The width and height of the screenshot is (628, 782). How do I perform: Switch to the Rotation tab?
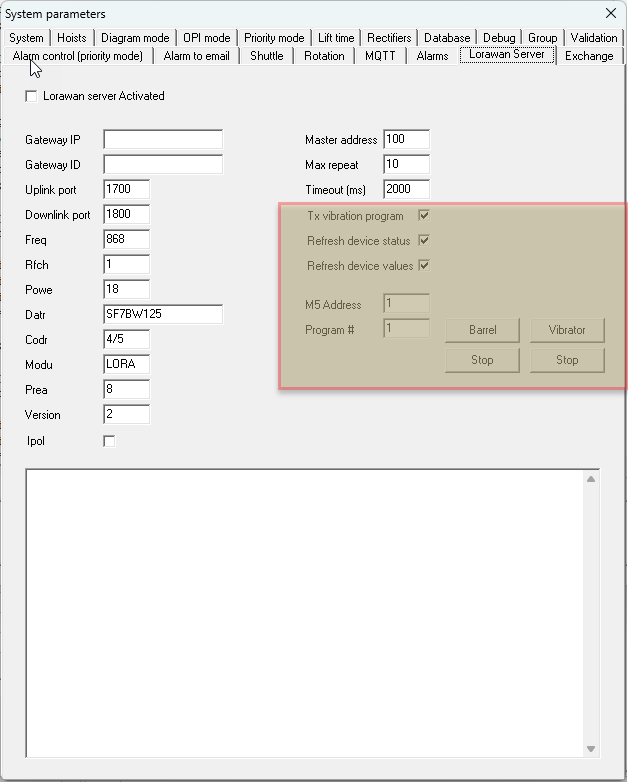tap(324, 56)
